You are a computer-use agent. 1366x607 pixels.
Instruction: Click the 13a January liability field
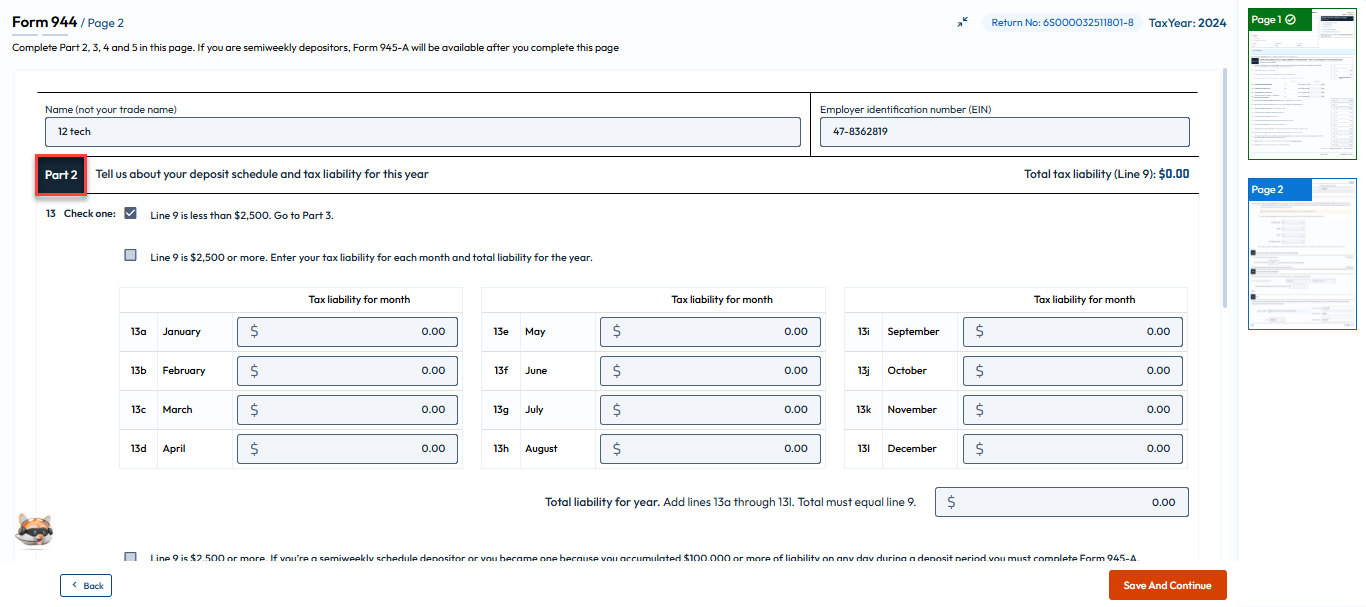(x=347, y=332)
